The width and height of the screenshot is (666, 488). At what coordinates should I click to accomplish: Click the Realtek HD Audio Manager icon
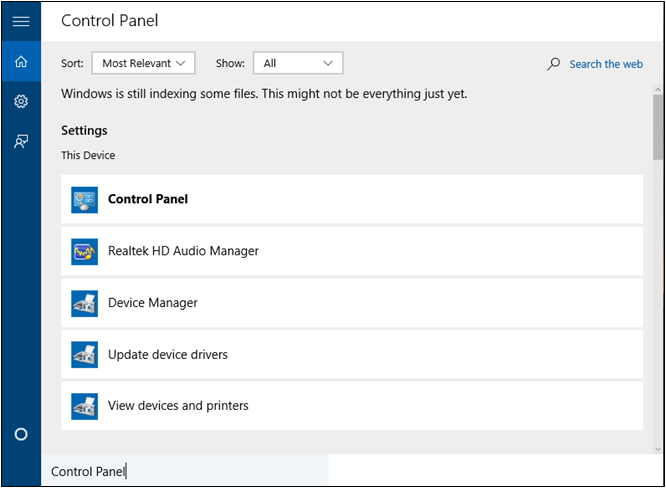click(85, 251)
